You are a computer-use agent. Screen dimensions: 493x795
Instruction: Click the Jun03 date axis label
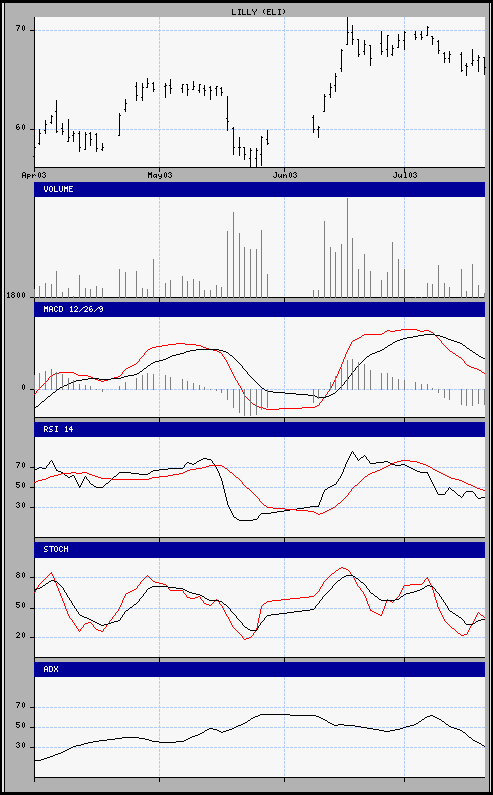tap(284, 175)
